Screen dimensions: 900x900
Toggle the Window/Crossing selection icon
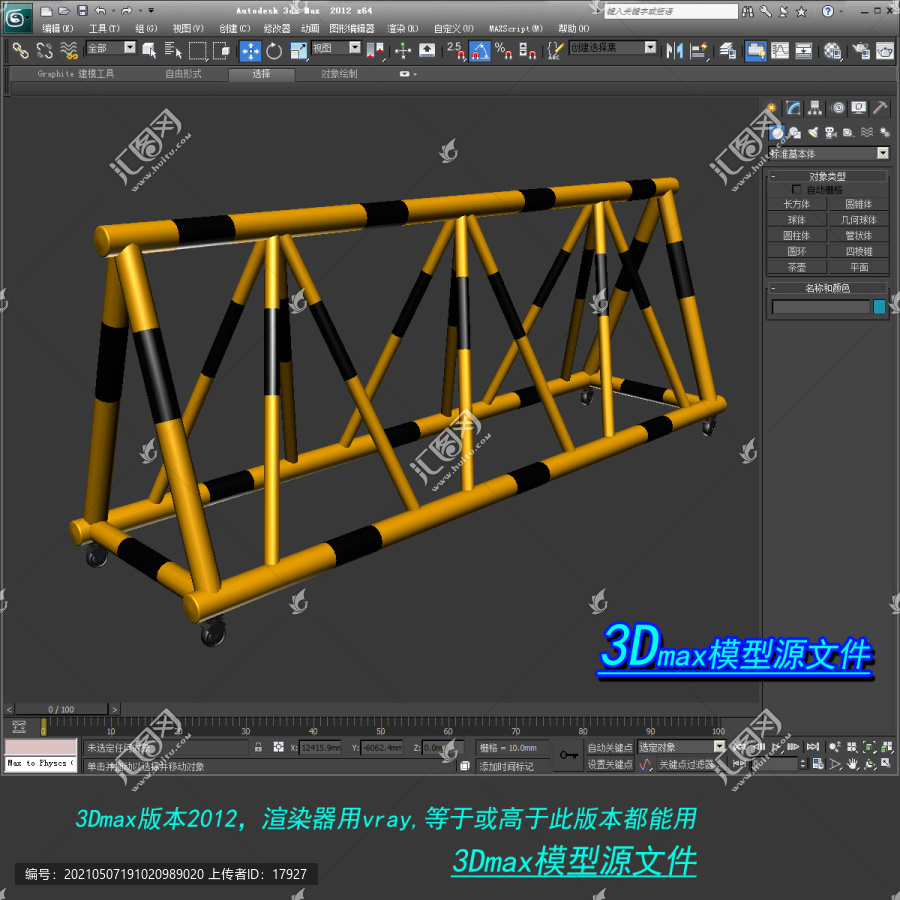tap(222, 51)
